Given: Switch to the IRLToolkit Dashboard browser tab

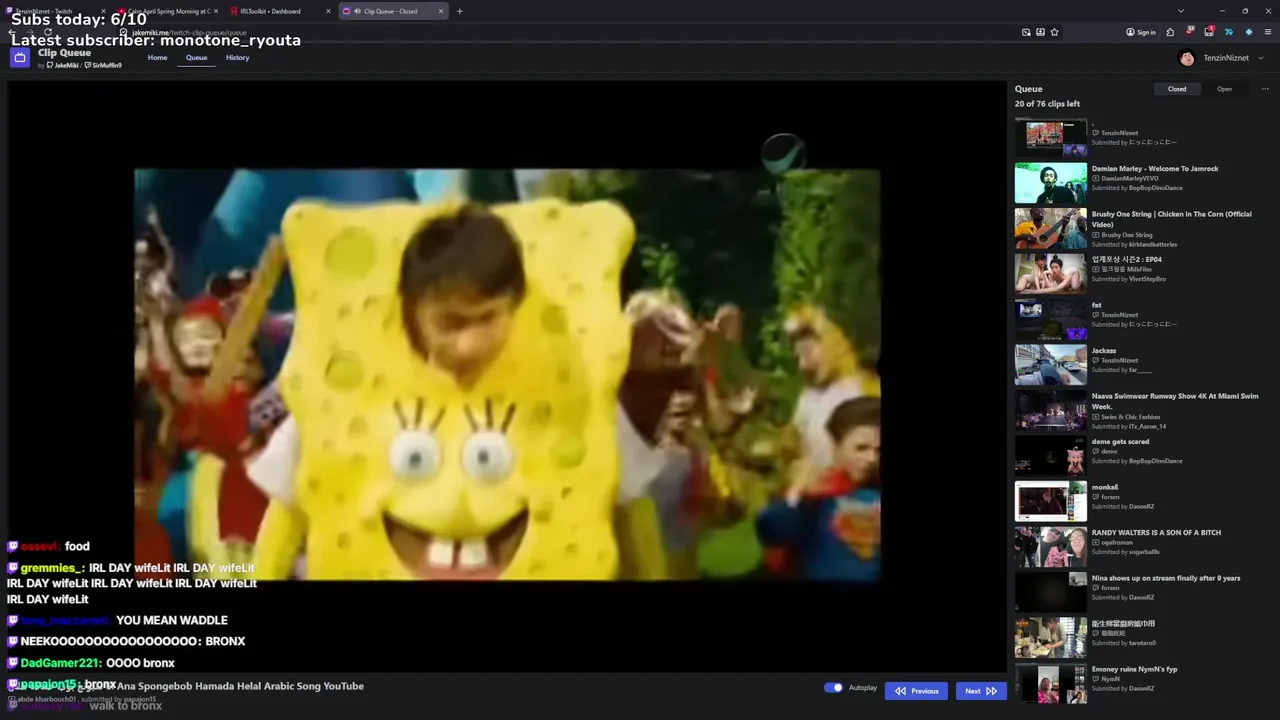Looking at the screenshot, I should pyautogui.click(x=270, y=11).
